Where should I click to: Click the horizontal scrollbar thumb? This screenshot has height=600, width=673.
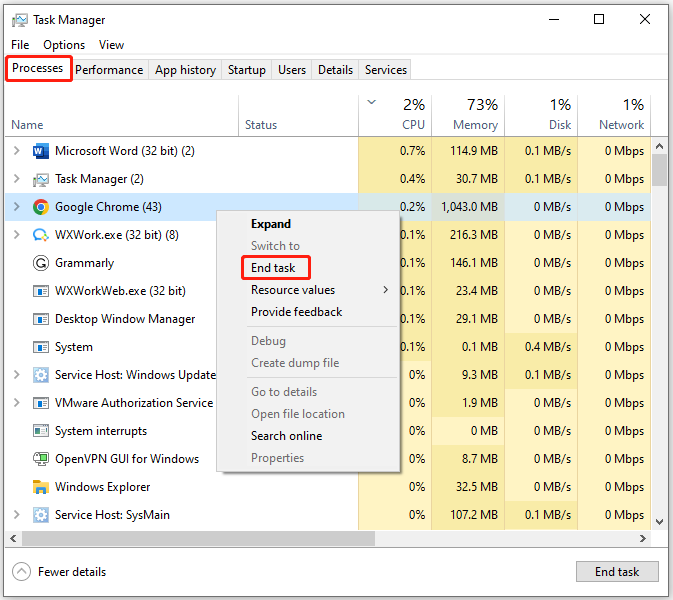click(x=198, y=538)
